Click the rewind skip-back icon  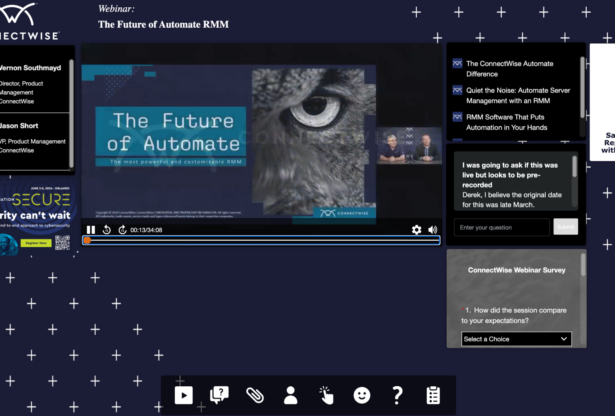point(106,230)
